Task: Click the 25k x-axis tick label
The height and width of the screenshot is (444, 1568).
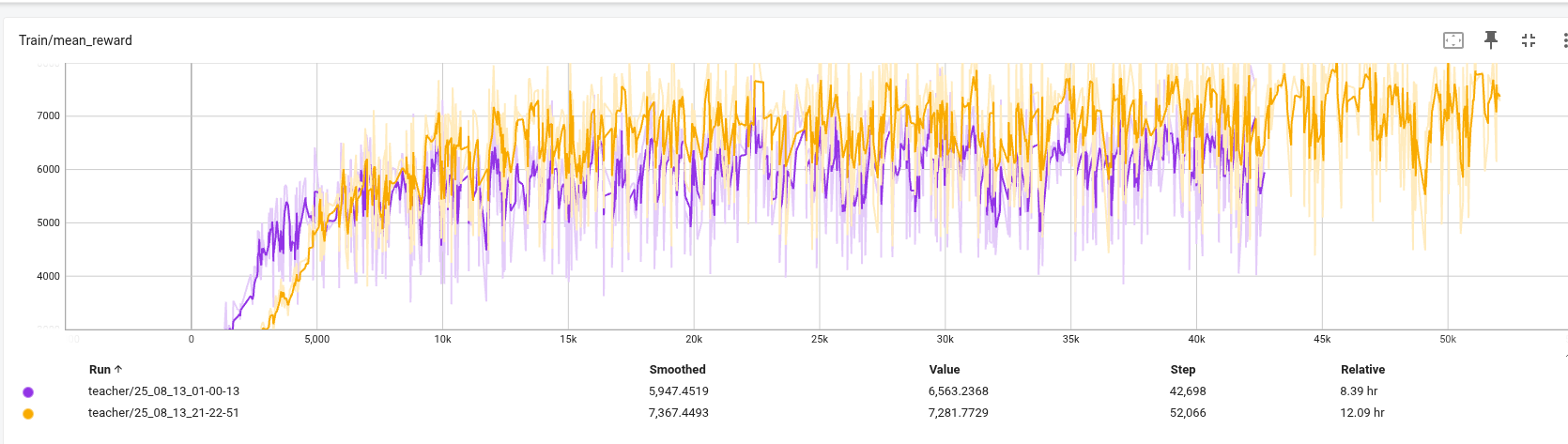Action: (820, 340)
